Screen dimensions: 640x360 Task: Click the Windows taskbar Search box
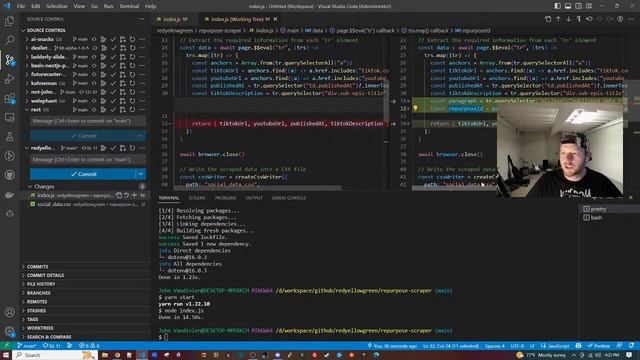(x=55, y=355)
